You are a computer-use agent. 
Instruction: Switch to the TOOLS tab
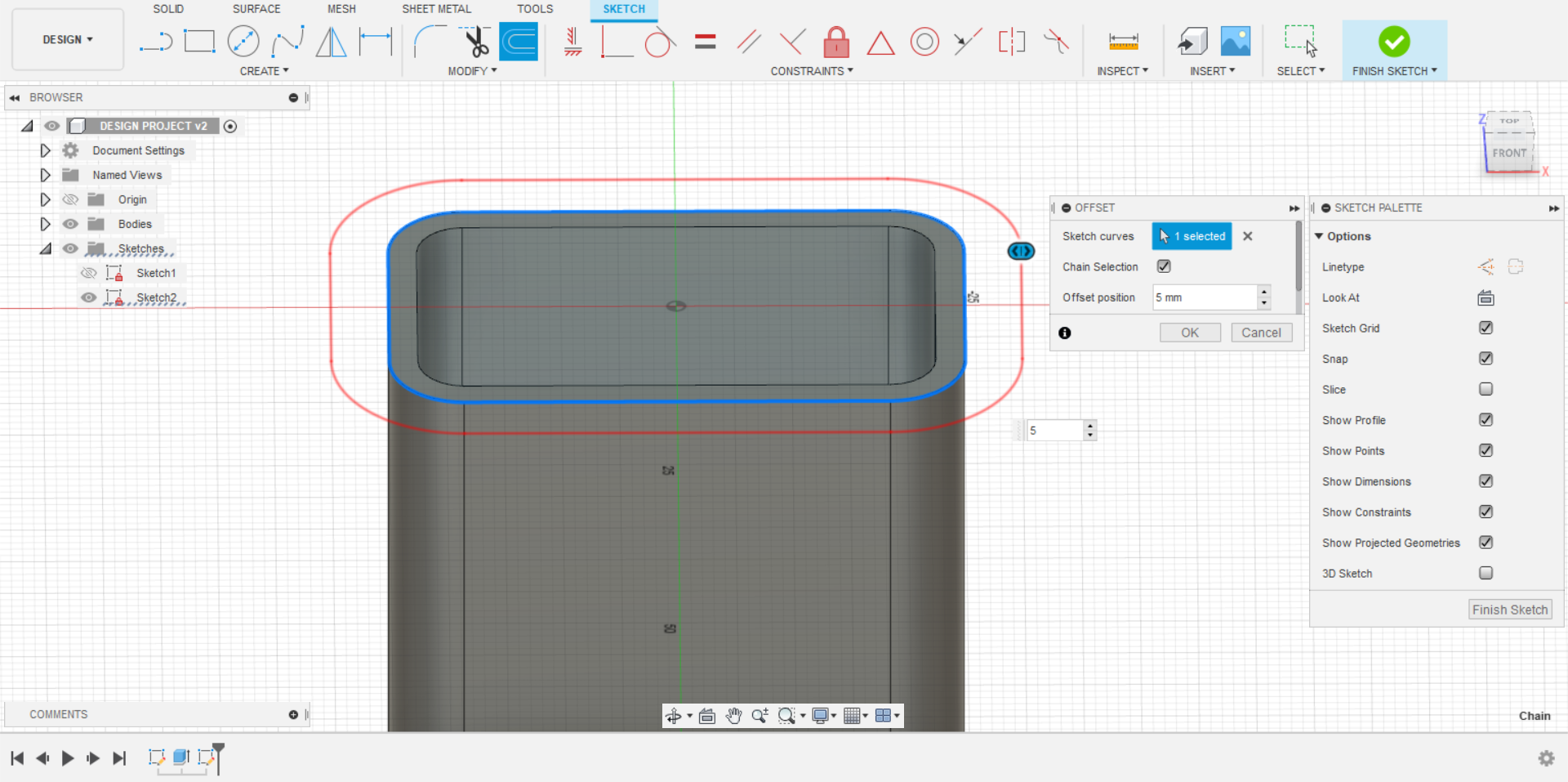click(535, 9)
